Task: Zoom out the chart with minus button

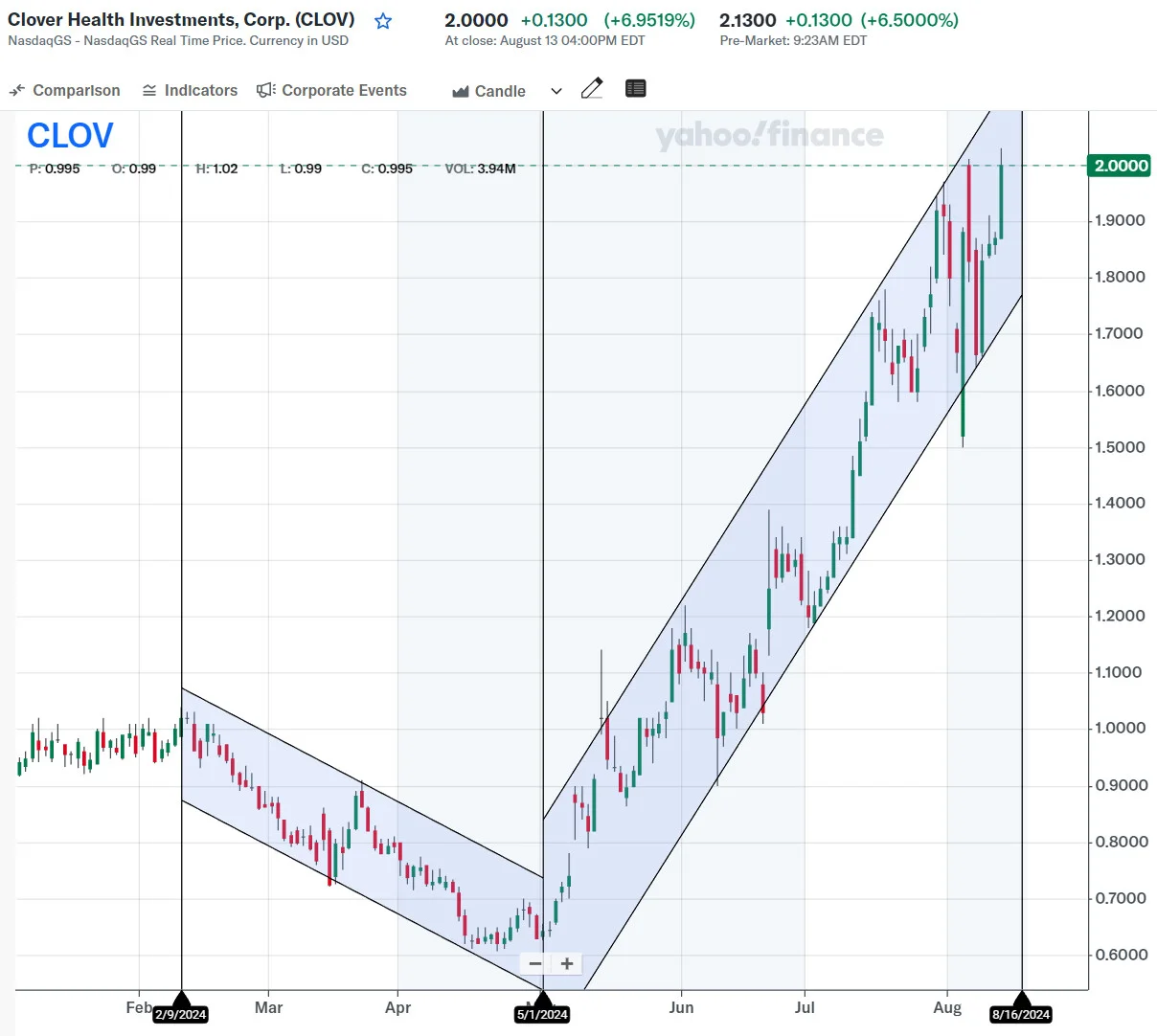Action: tap(535, 963)
